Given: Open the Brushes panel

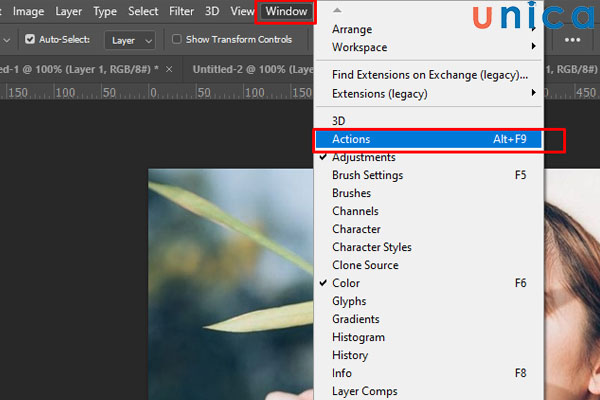Looking at the screenshot, I should point(429,193).
